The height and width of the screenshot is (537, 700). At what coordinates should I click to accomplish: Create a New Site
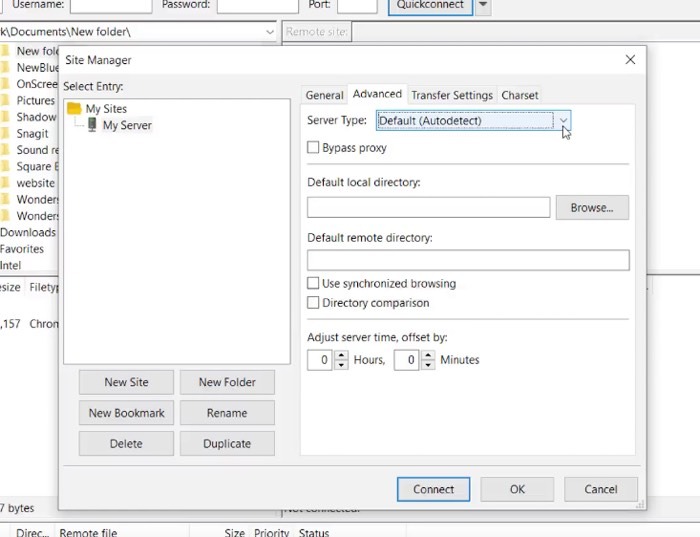tap(126, 382)
